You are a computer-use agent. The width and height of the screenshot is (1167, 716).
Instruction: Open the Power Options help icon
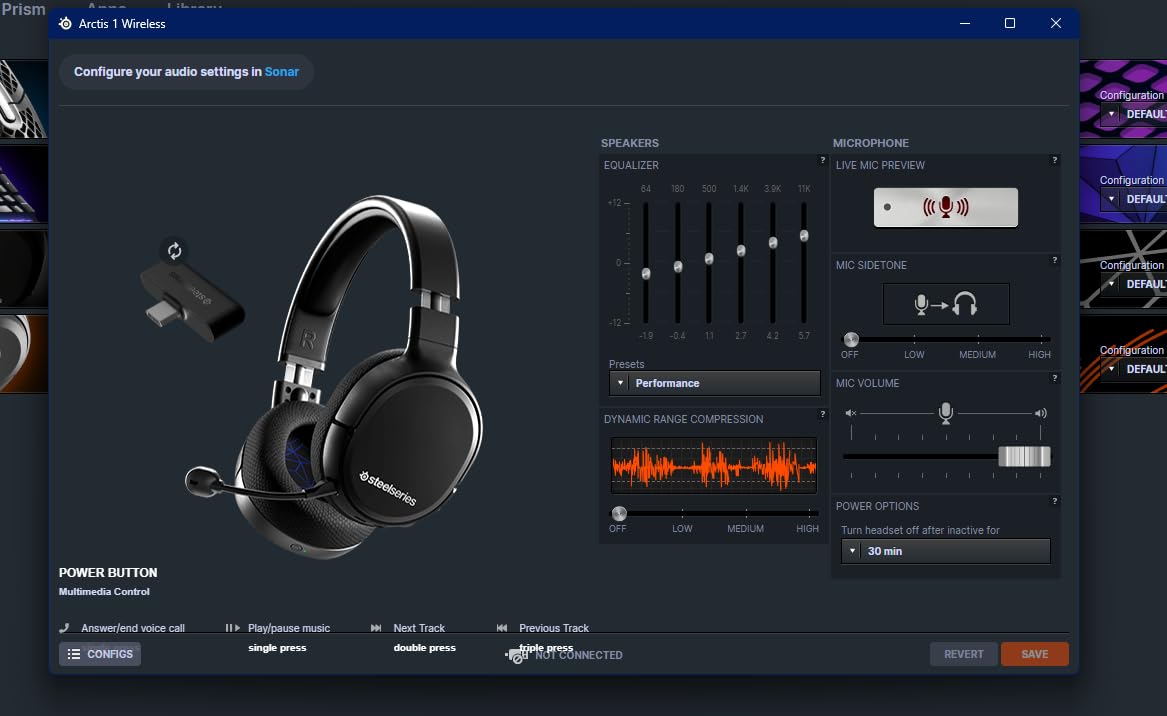point(1055,502)
